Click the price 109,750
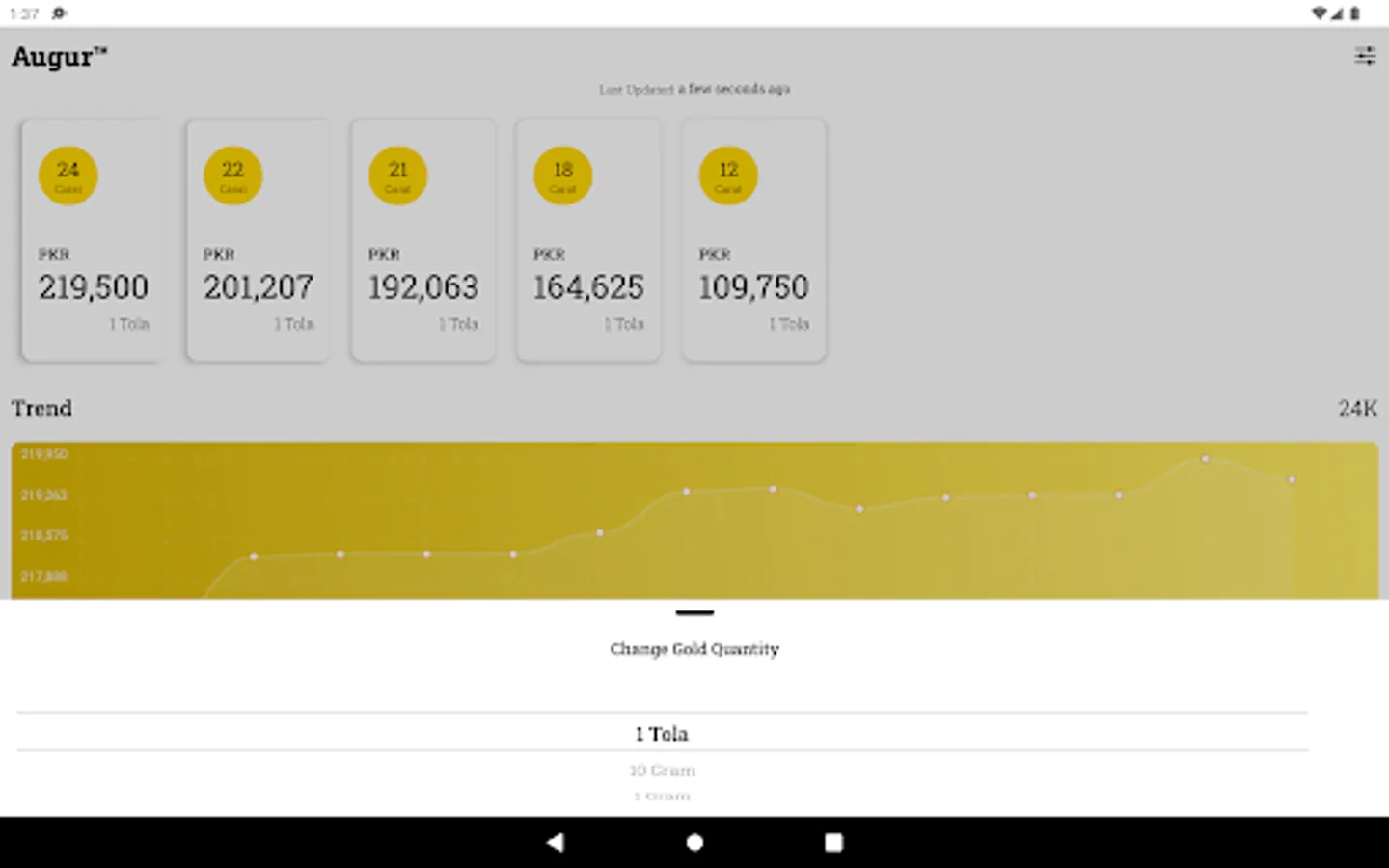1389x868 pixels. click(753, 287)
